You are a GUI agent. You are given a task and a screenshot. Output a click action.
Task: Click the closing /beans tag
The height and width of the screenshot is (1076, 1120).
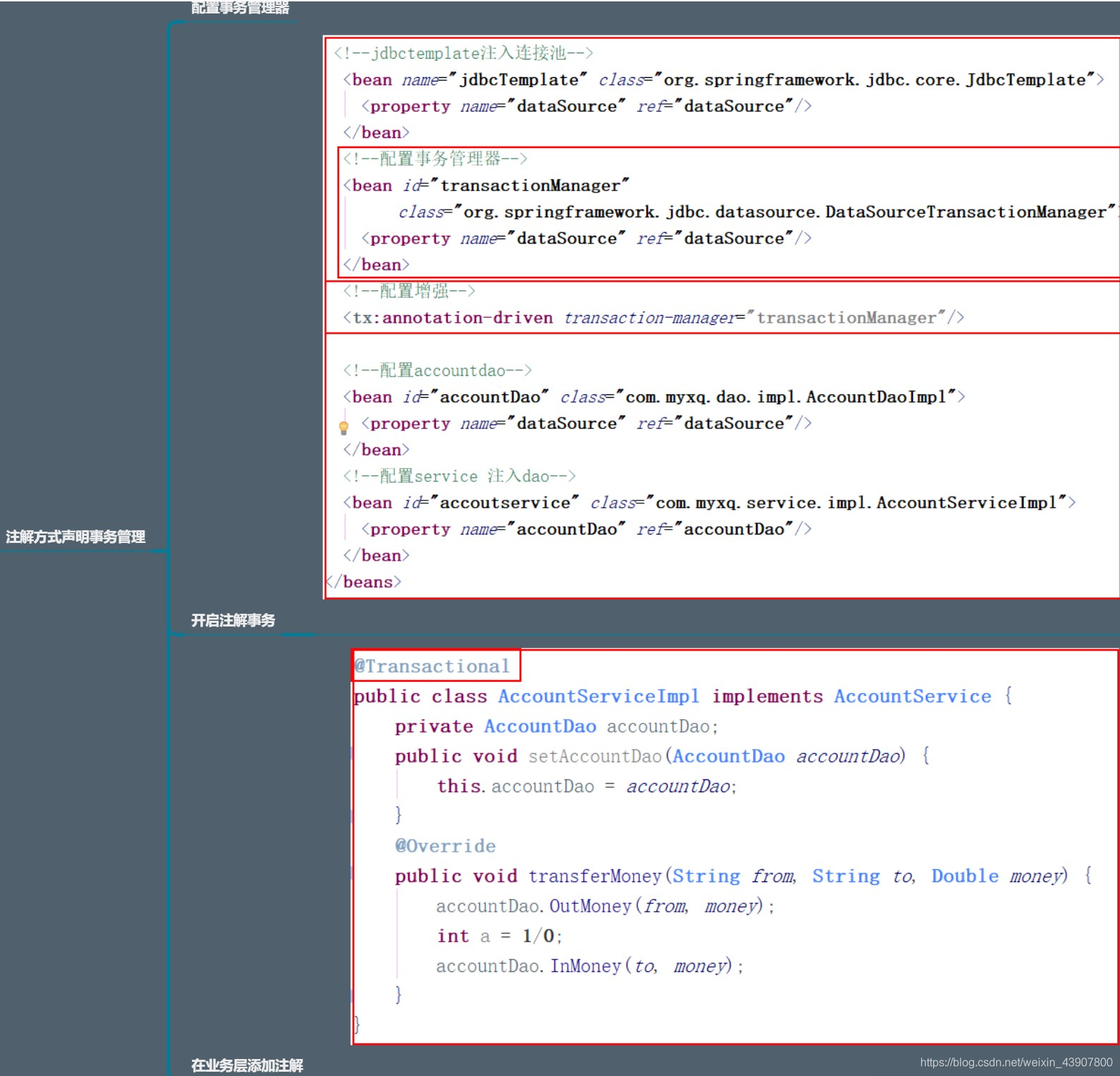point(363,582)
